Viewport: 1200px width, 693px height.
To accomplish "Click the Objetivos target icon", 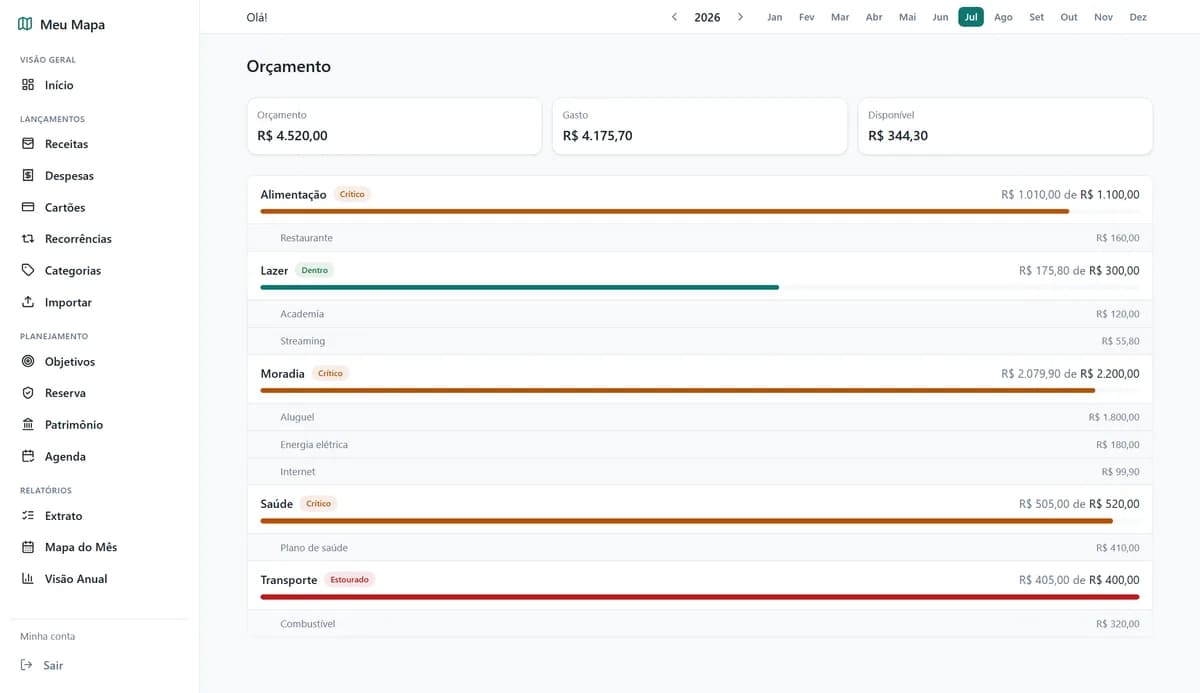I will [x=28, y=361].
